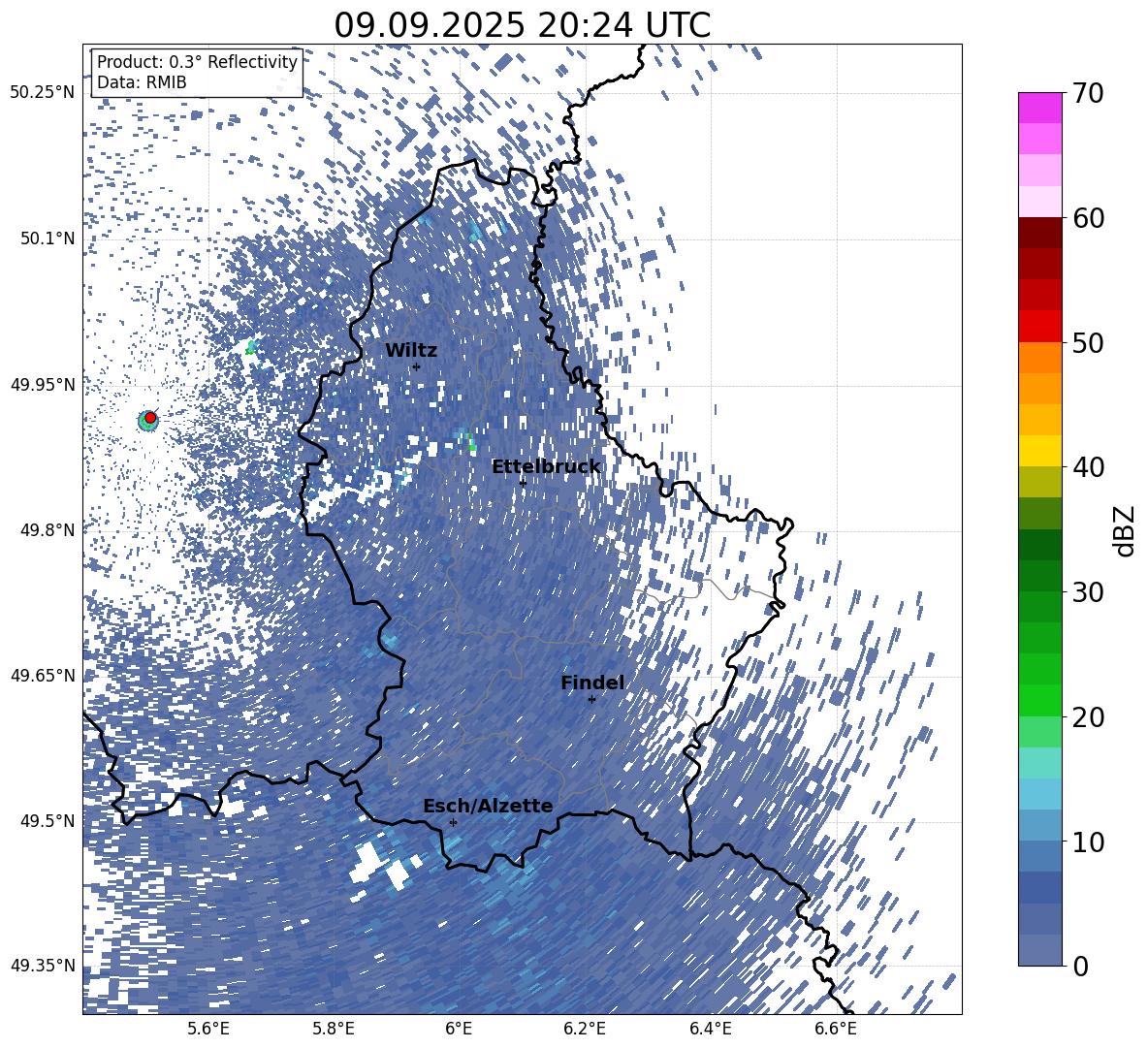Click the Ettelbruck city label
This screenshot has height=1048, width=1148.
coord(546,467)
